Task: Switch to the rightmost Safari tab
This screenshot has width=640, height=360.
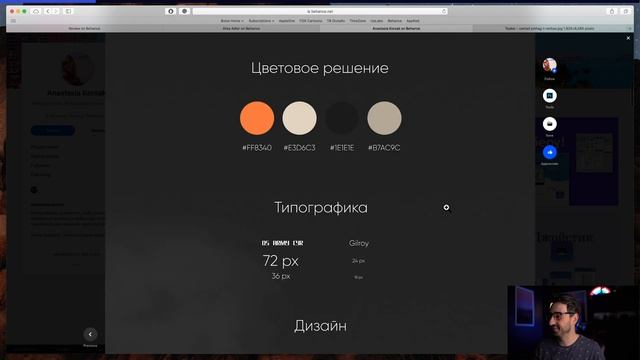Action: [549, 29]
